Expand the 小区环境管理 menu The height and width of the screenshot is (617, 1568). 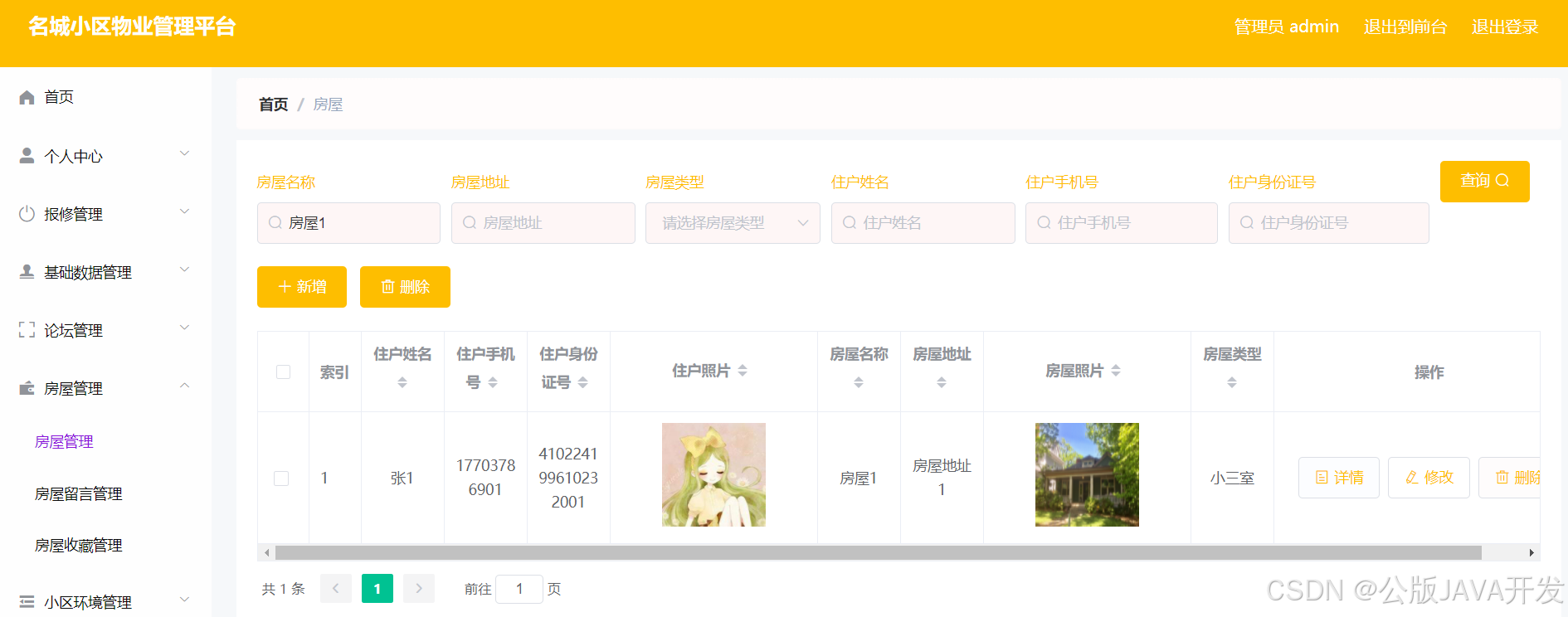pyautogui.click(x=185, y=600)
